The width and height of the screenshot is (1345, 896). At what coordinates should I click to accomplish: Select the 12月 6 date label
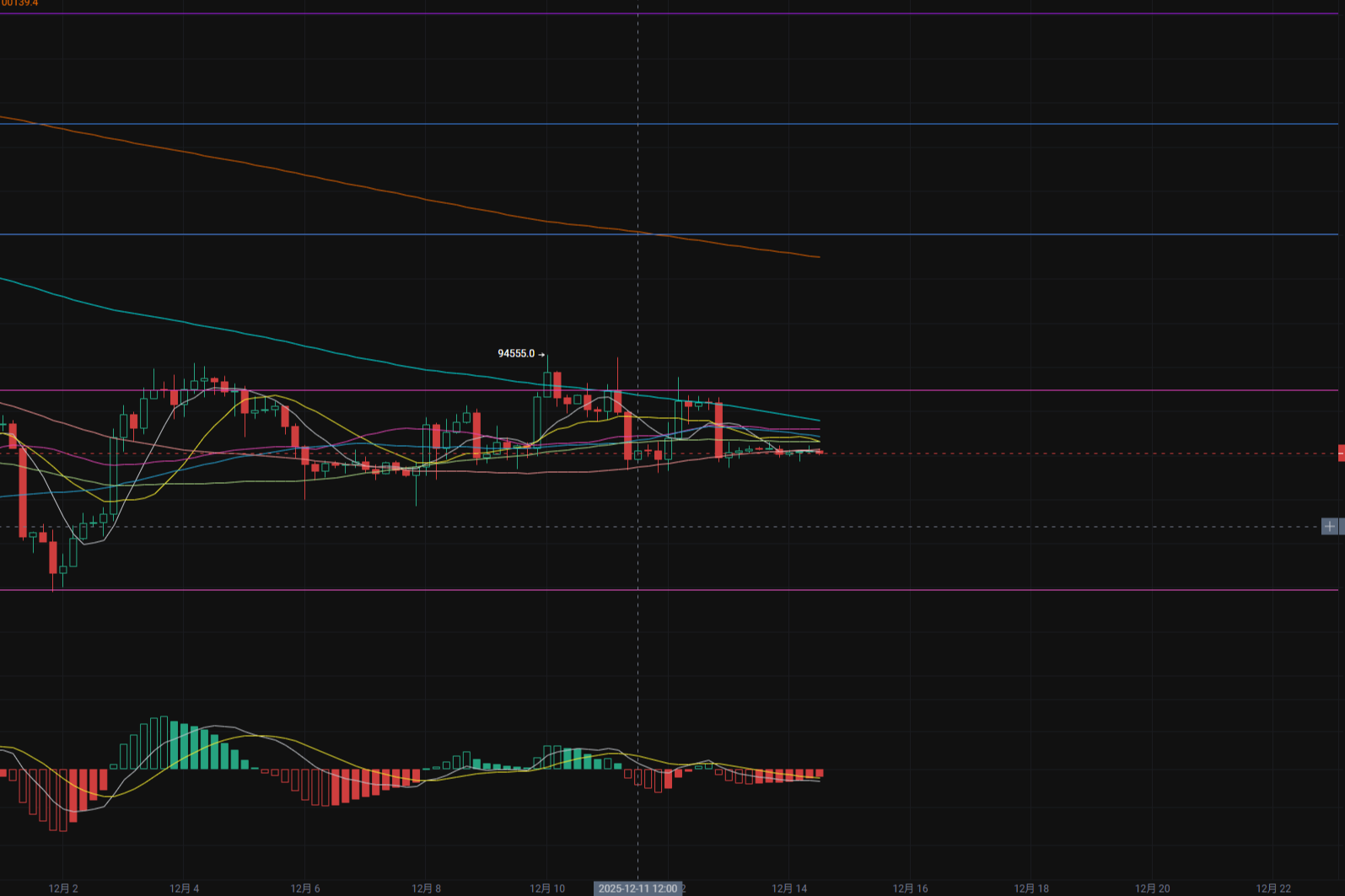pos(305,888)
